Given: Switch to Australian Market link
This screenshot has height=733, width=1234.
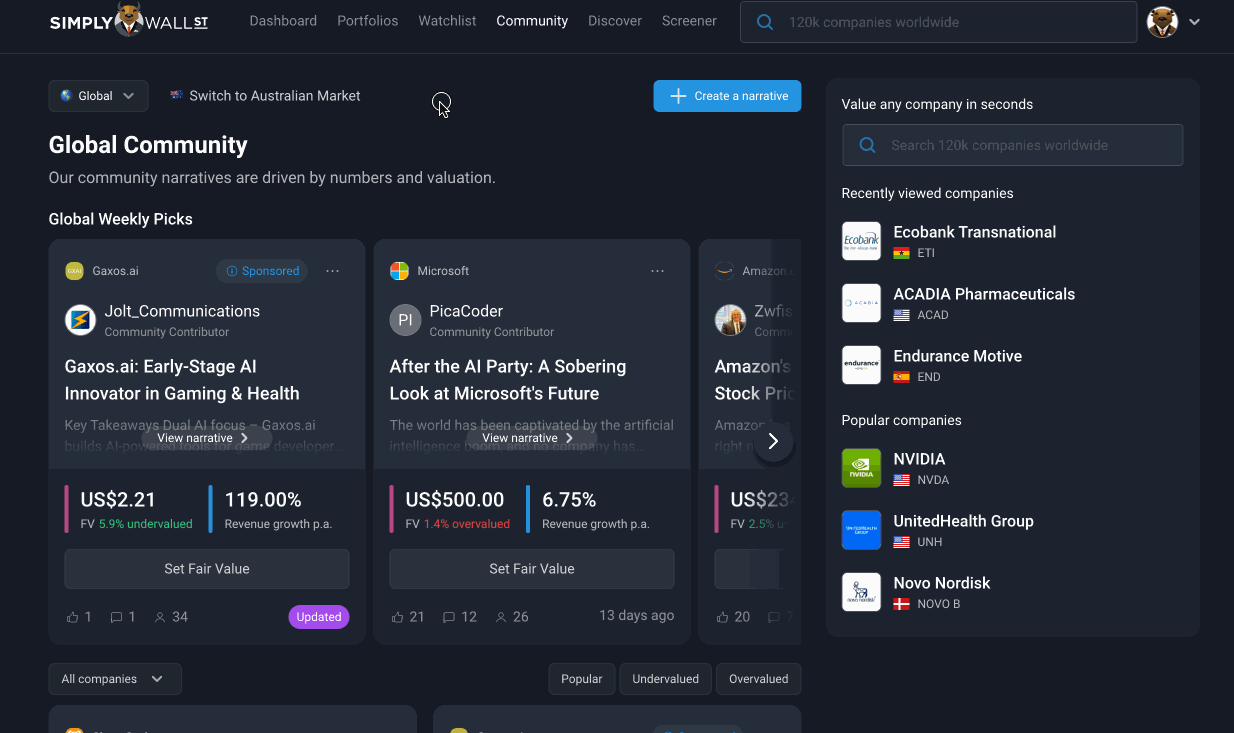Looking at the screenshot, I should coord(265,96).
